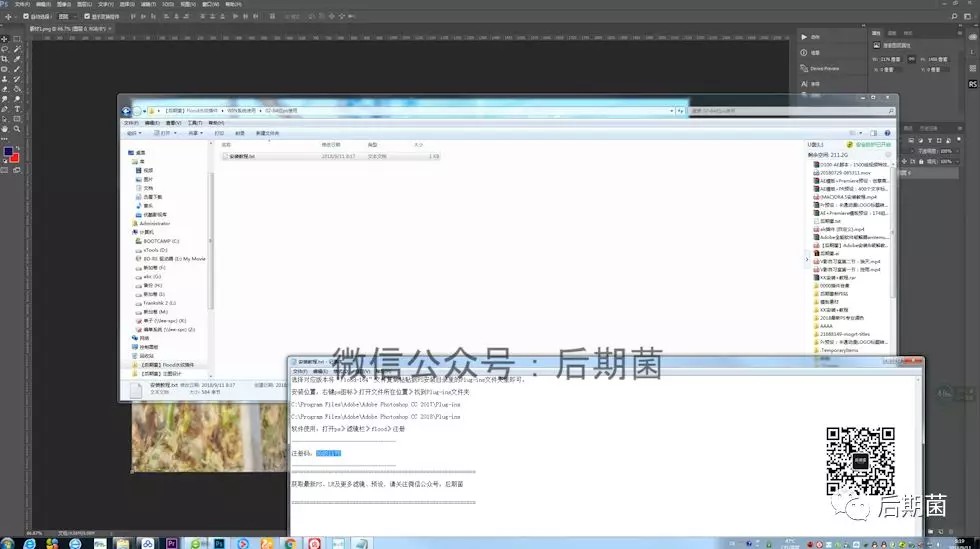
Task: Select the Rectangular Marquee tool
Action: 17,39
